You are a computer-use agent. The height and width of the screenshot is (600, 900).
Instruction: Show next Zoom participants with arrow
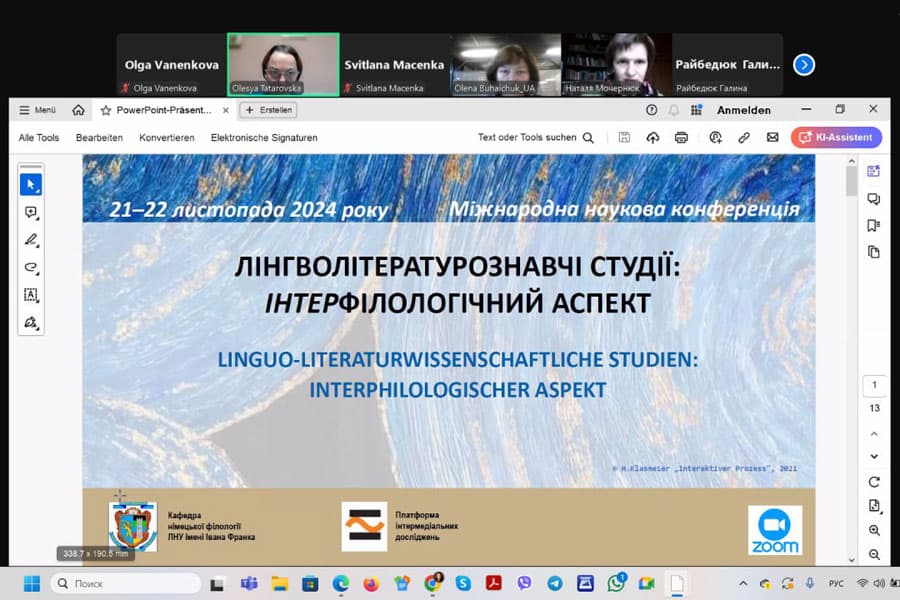tap(804, 64)
